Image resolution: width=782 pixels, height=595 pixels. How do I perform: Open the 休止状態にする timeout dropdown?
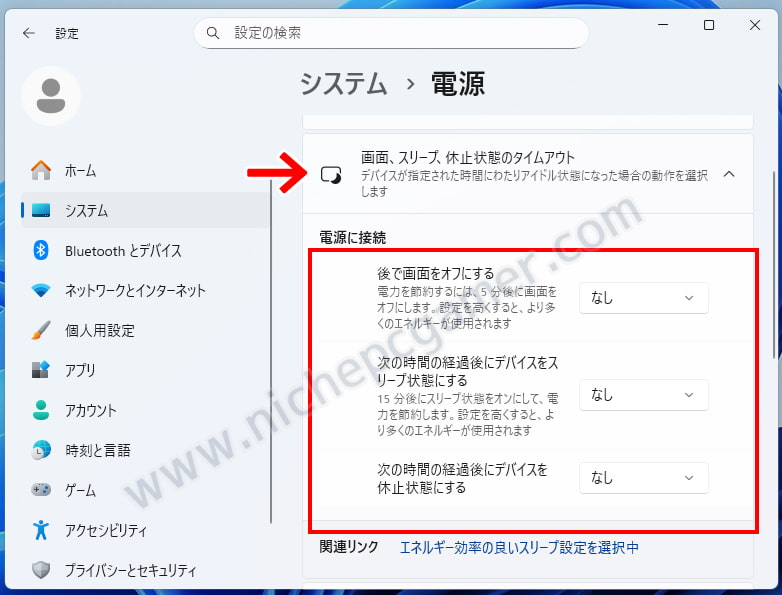(x=643, y=478)
